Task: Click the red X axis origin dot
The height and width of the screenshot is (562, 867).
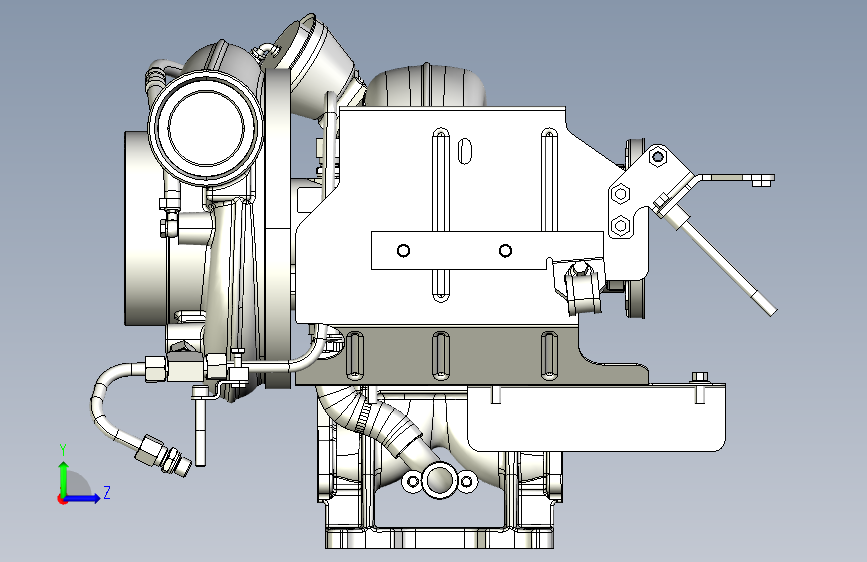Action: pyautogui.click(x=62, y=499)
